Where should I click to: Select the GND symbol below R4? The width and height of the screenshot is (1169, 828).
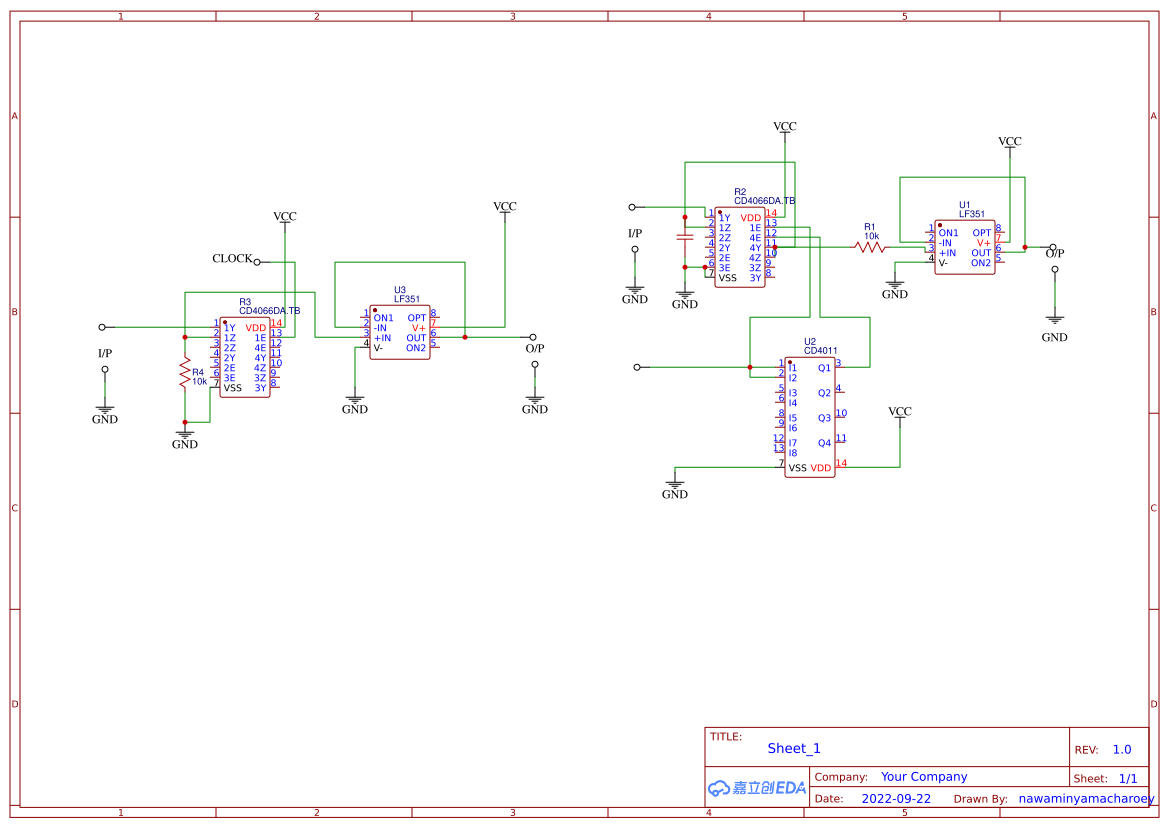184,436
